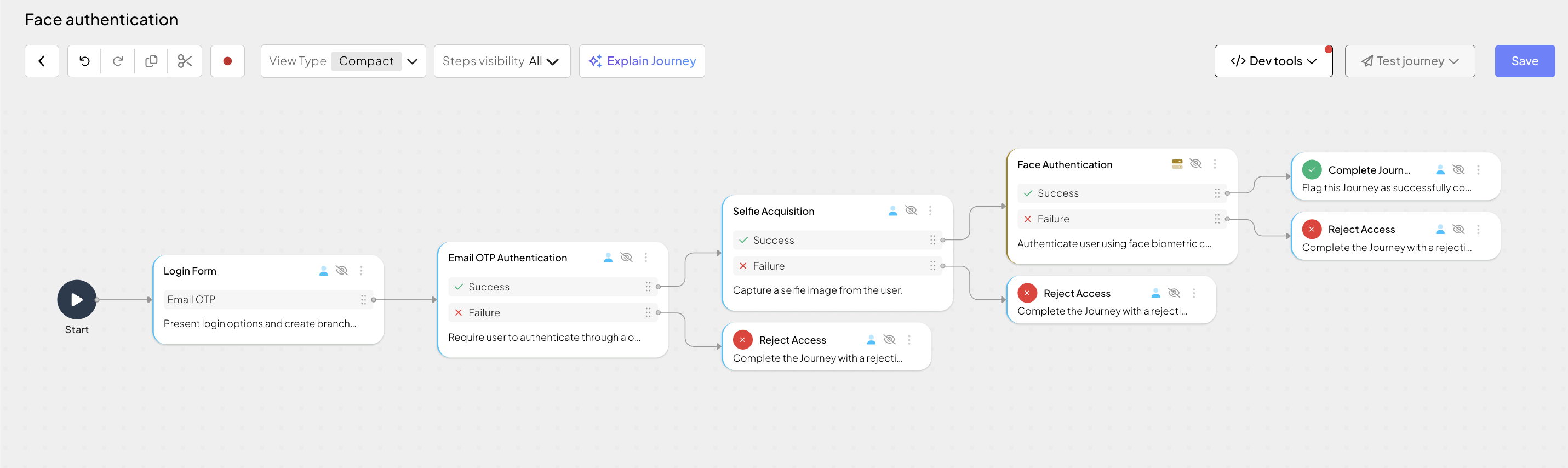Copy selected steps with the duplicate icon
This screenshot has height=468, width=1568.
152,61
